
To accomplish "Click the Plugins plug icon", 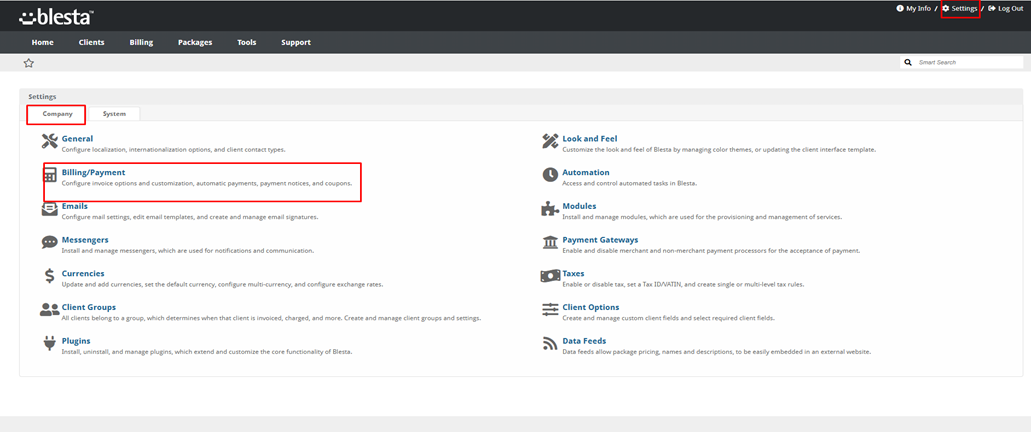I will (x=50, y=344).
